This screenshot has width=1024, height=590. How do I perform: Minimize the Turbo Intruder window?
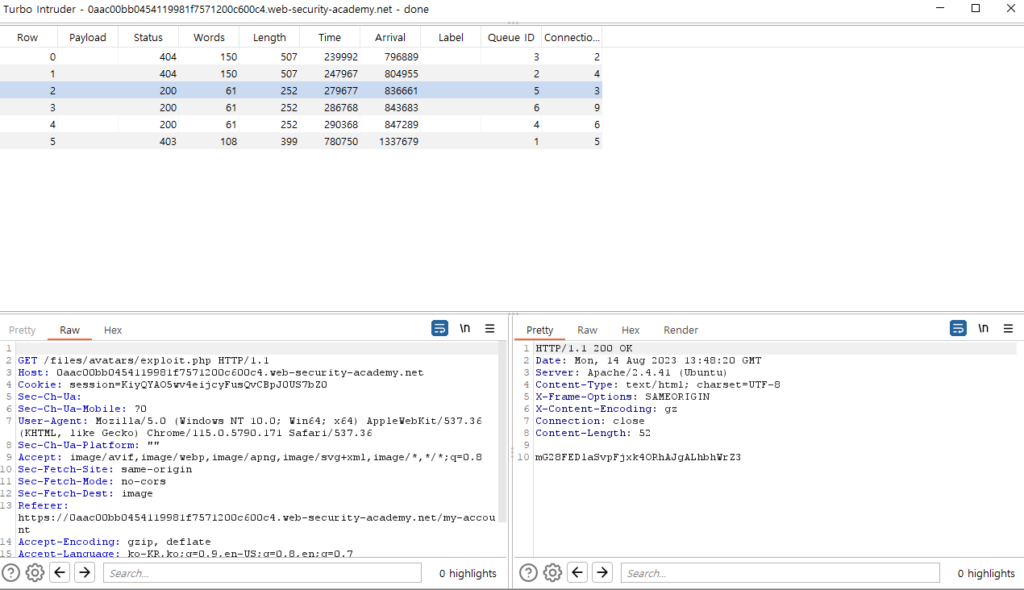[940, 8]
